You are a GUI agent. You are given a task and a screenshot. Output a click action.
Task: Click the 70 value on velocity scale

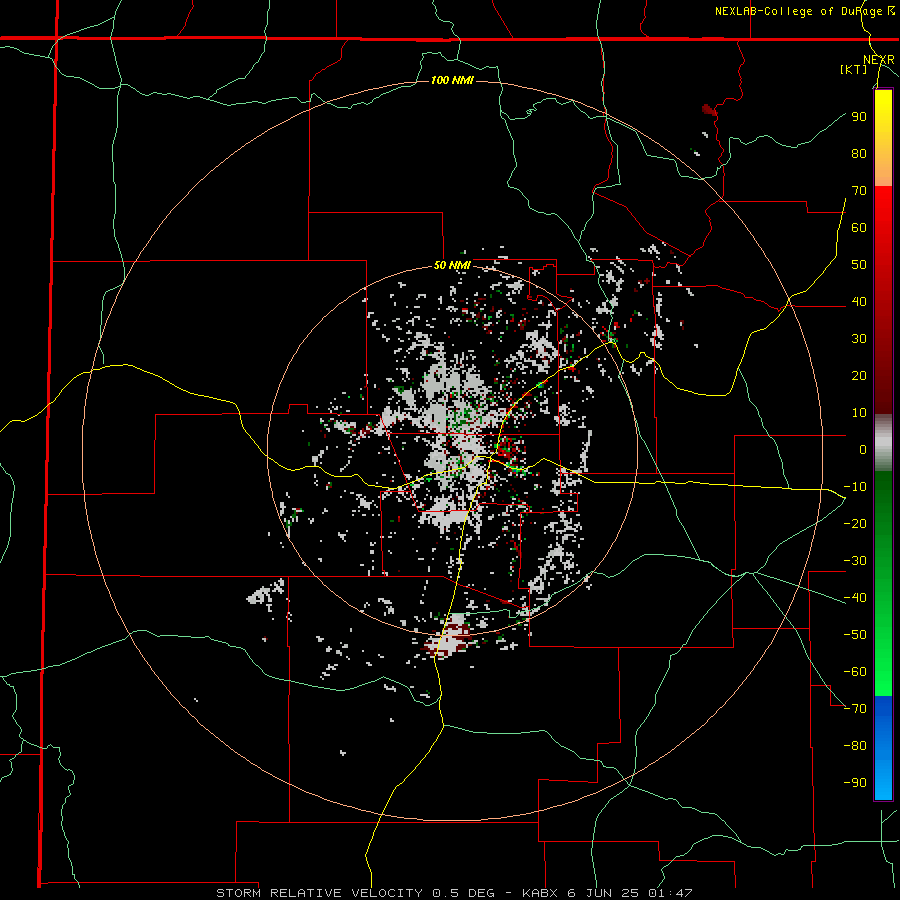pos(859,191)
